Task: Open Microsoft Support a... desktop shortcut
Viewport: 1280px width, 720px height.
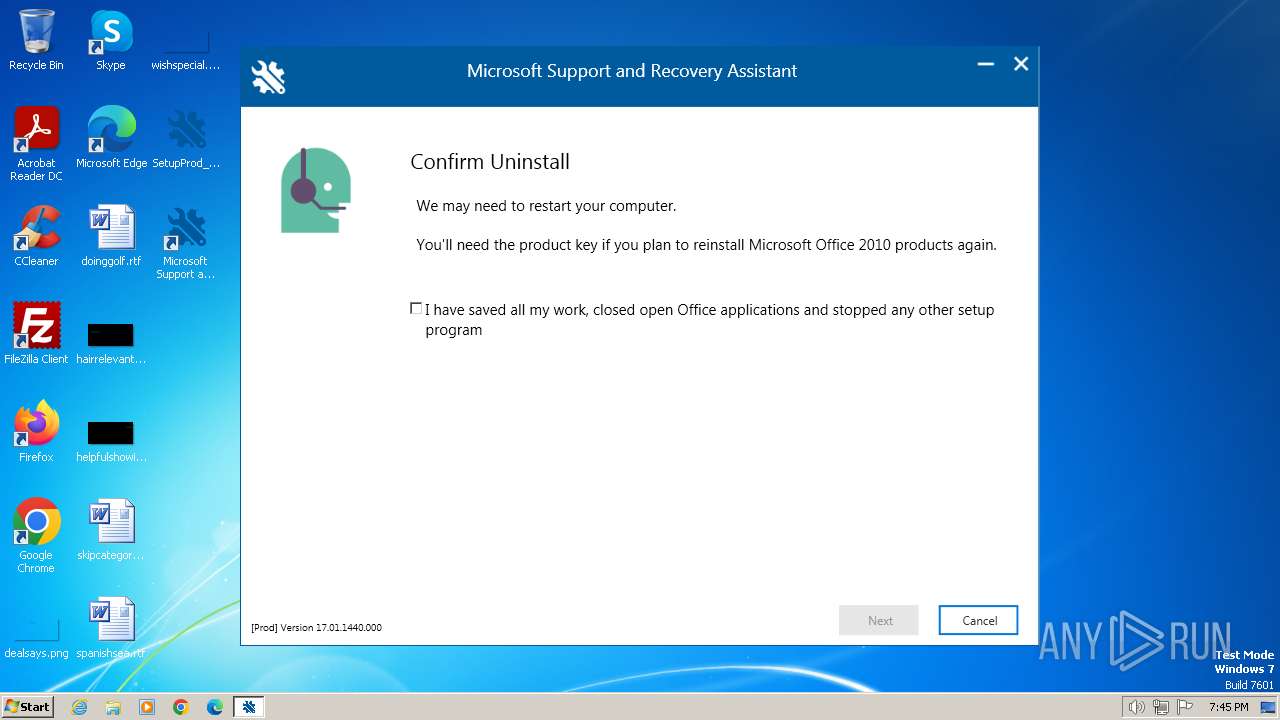Action: 186,242
